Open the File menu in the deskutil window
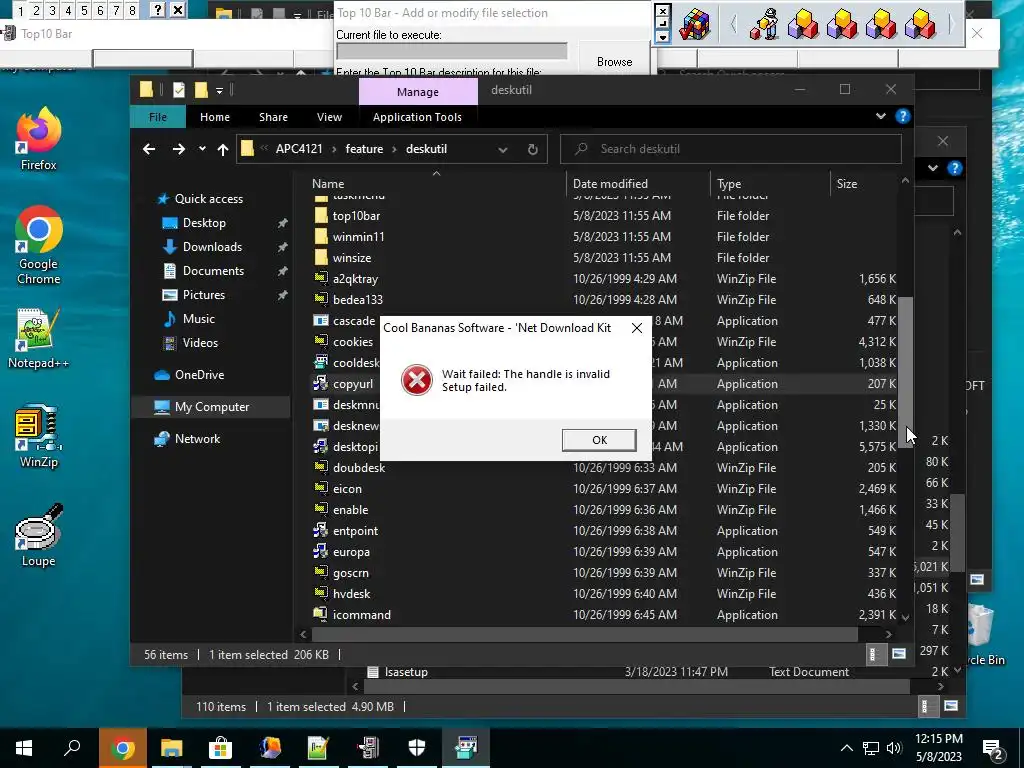The width and height of the screenshot is (1024, 768). tap(157, 117)
